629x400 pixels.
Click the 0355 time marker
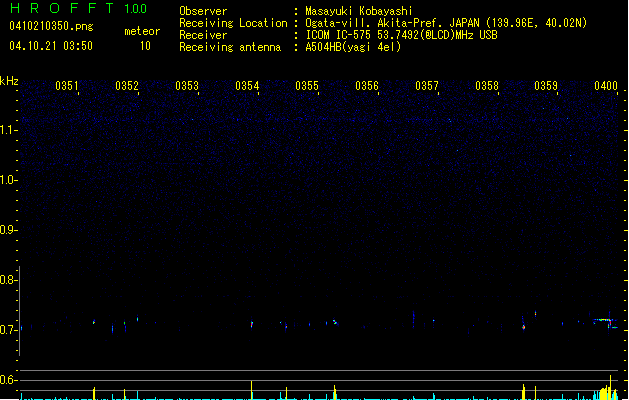click(x=307, y=86)
